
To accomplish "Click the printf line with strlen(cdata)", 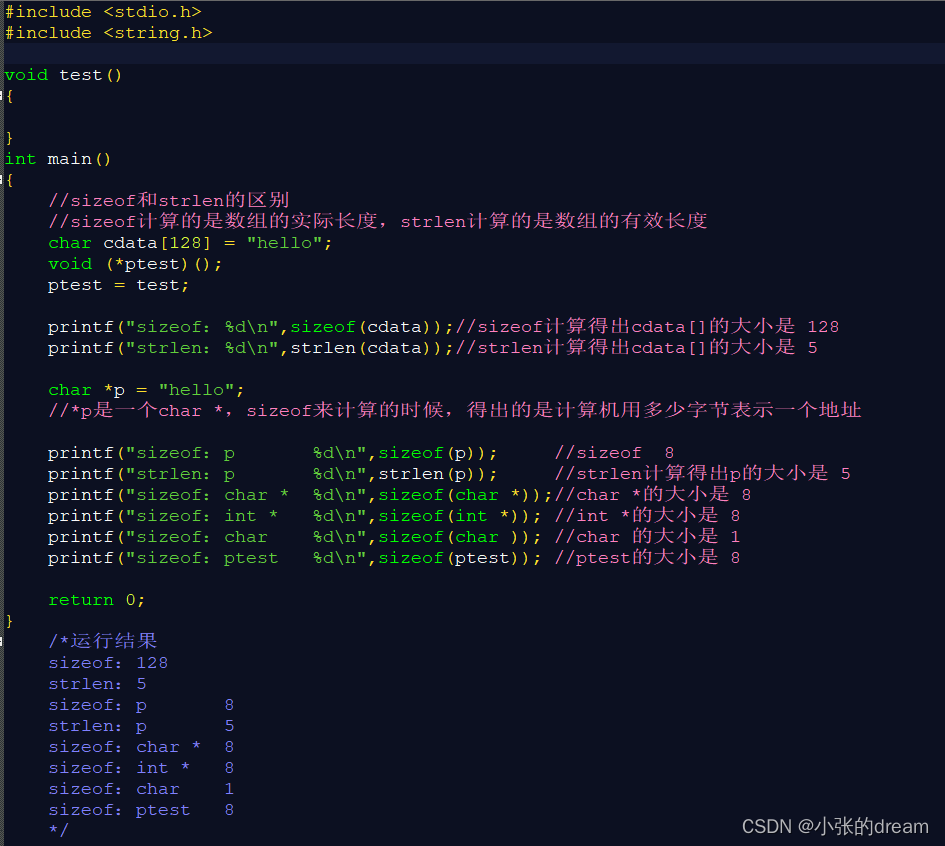I will (433, 348).
